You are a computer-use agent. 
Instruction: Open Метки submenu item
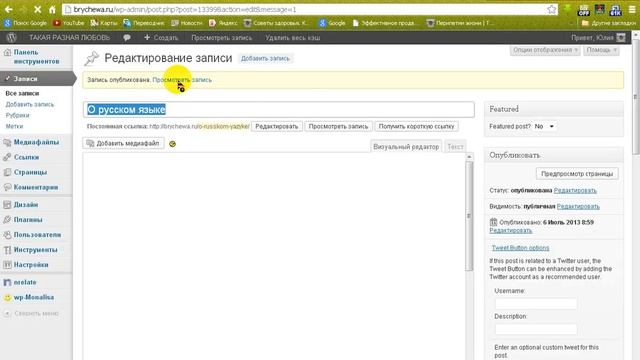point(14,127)
